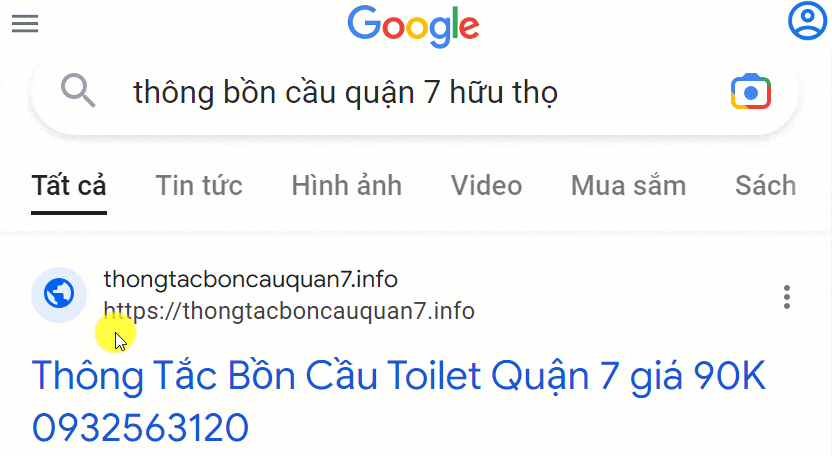Viewport: 832px width, 456px height.
Task: Click the https://thongtacboncauquan7.info URL line
Action: coord(289,311)
